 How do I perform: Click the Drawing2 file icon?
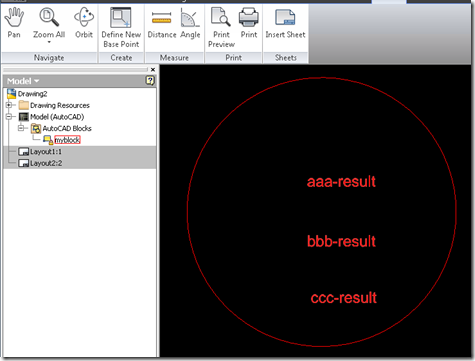(x=11, y=94)
